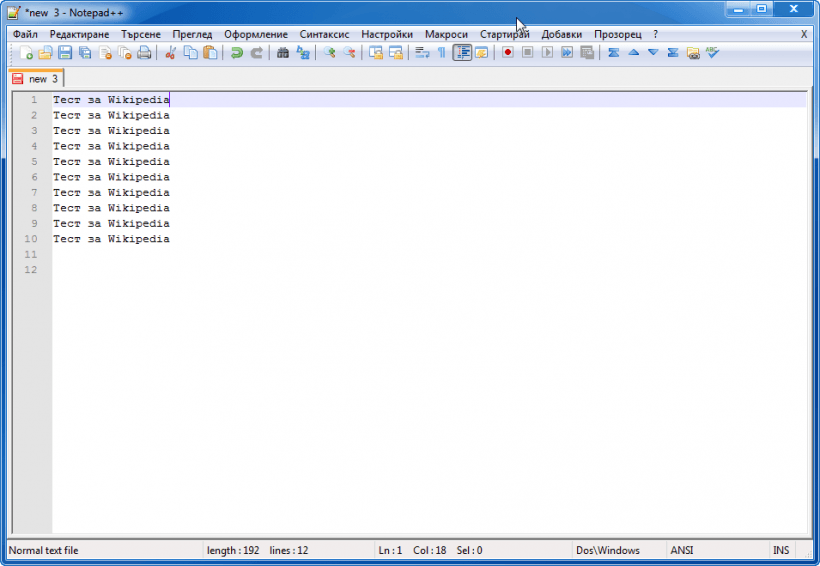This screenshot has height=566, width=820.
Task: Click the Close All documents icon
Action: tap(125, 52)
